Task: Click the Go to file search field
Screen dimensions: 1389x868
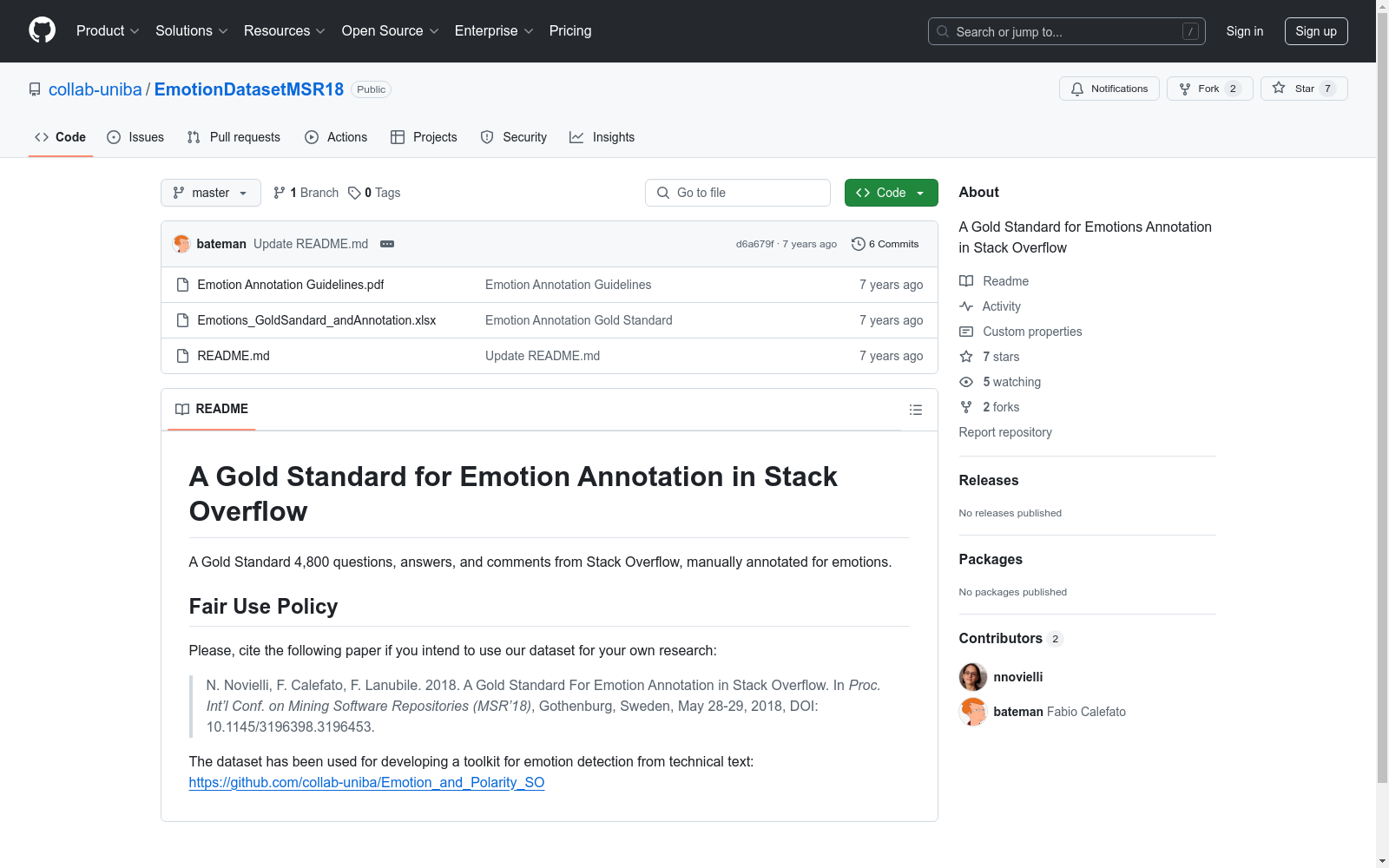Action: (x=738, y=193)
